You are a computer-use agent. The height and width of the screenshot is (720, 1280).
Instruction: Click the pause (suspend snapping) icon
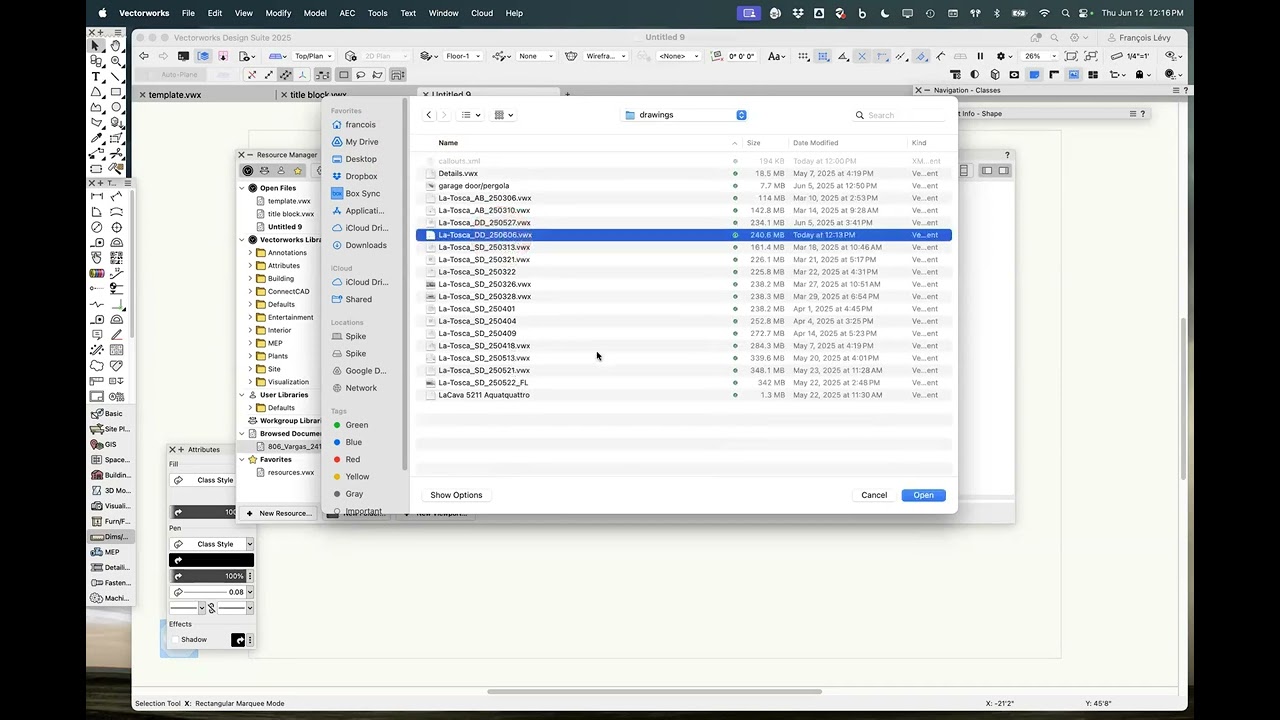click(980, 56)
